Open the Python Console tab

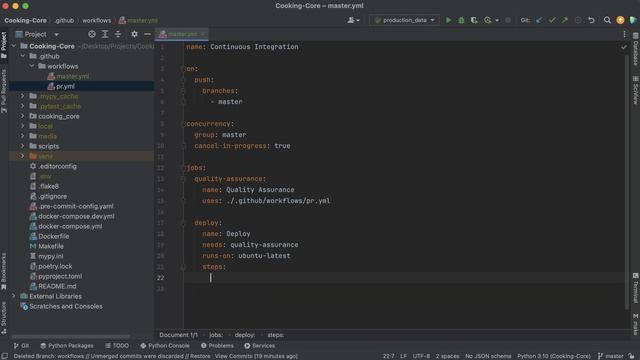pyautogui.click(x=165, y=346)
